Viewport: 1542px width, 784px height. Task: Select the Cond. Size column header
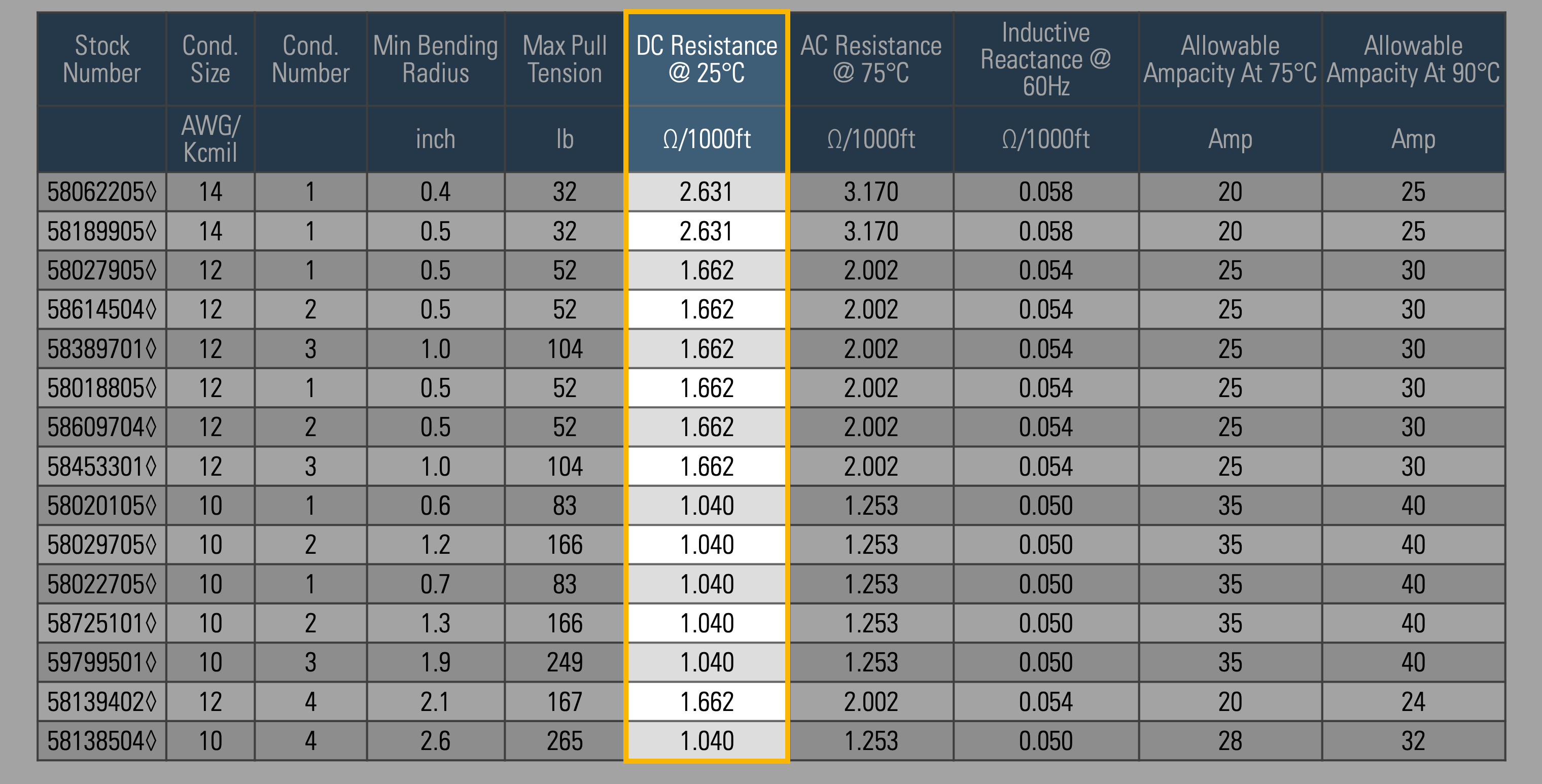pos(210,59)
